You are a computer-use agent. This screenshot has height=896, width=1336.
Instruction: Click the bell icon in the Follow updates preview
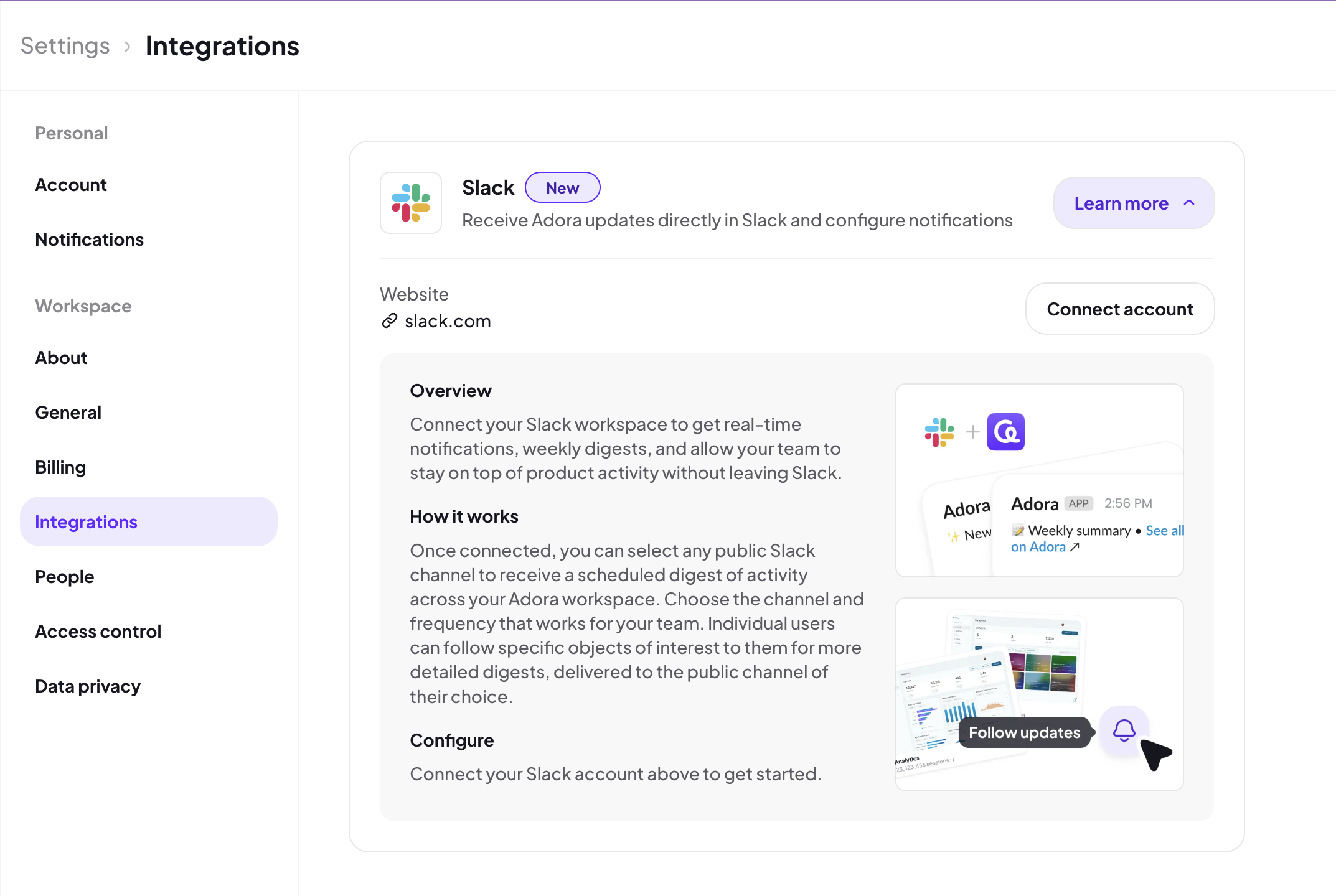(x=1124, y=730)
